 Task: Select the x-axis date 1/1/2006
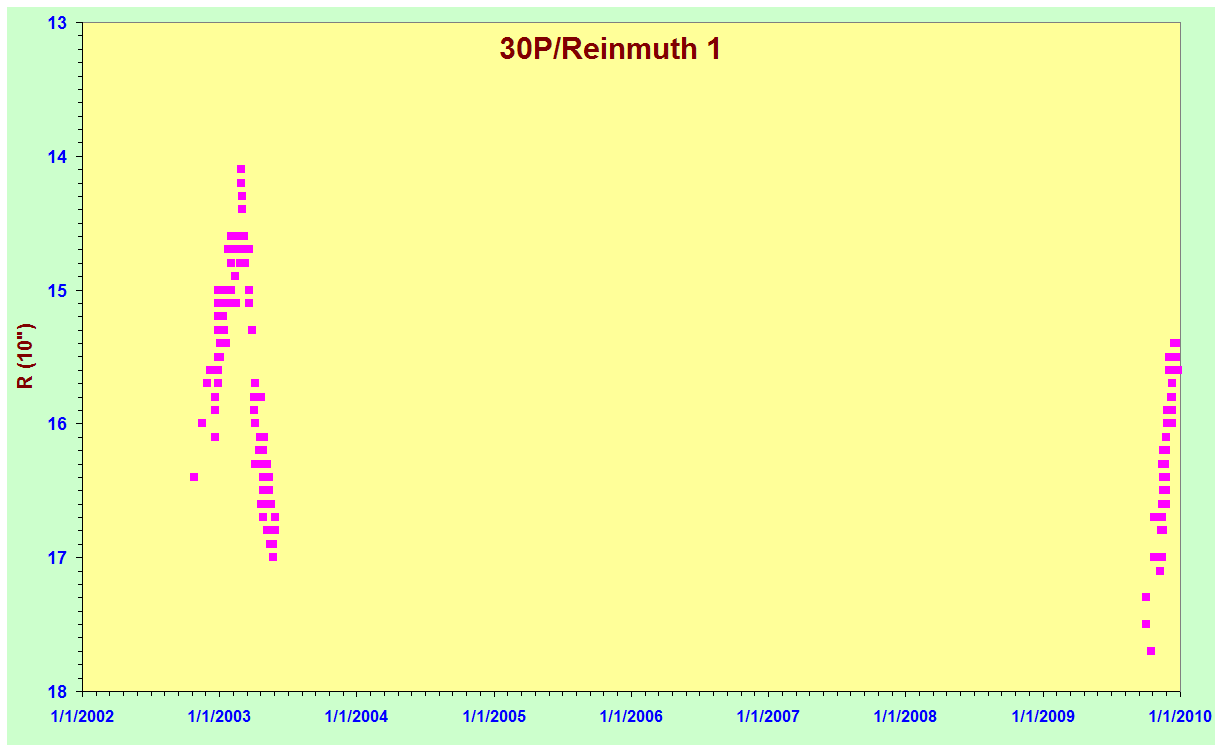631,716
